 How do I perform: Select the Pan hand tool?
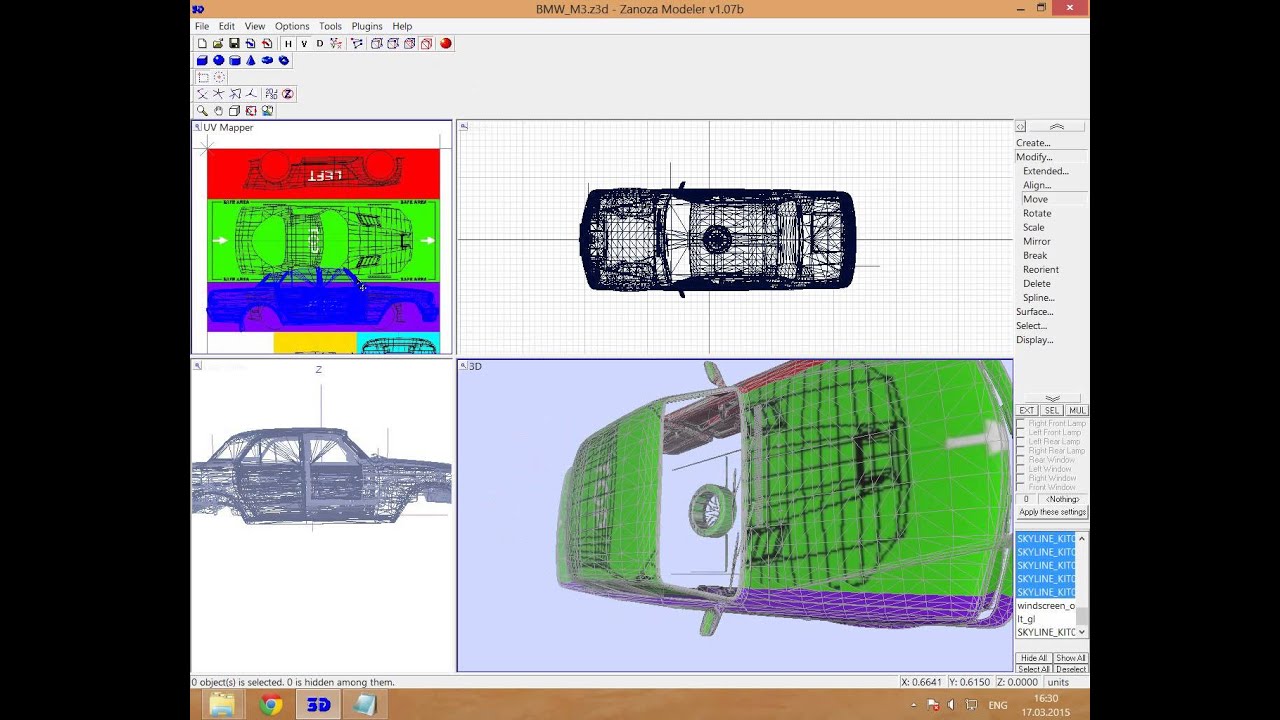pyautogui.click(x=218, y=111)
